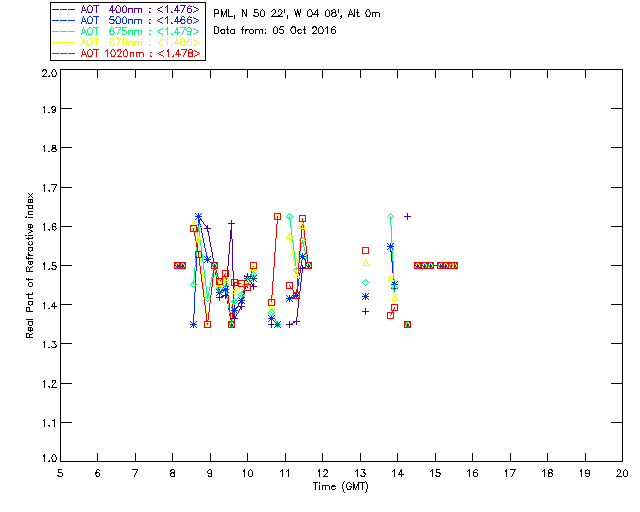The image size is (640, 512).
Task: Click the purple dashed line sample in legend
Action: (64, 9)
